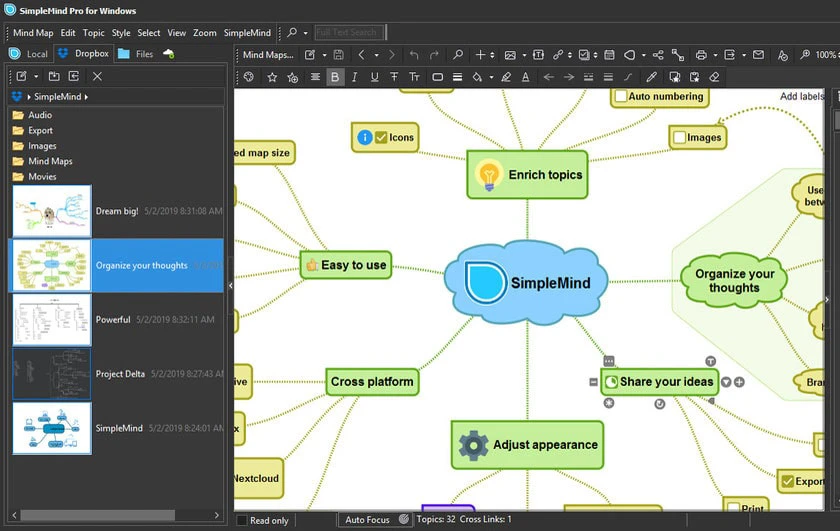Viewport: 840px width, 531px height.
Task: Click the text alignment icon
Action: tap(315, 77)
